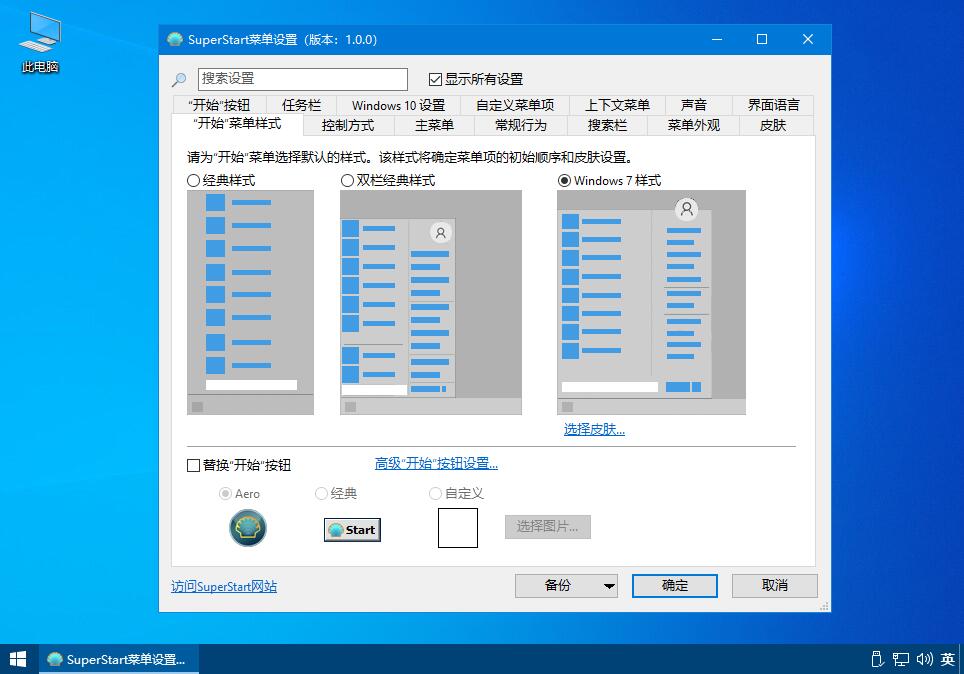
Task: Uncheck the 显示所有设置 checkbox
Action: point(435,79)
